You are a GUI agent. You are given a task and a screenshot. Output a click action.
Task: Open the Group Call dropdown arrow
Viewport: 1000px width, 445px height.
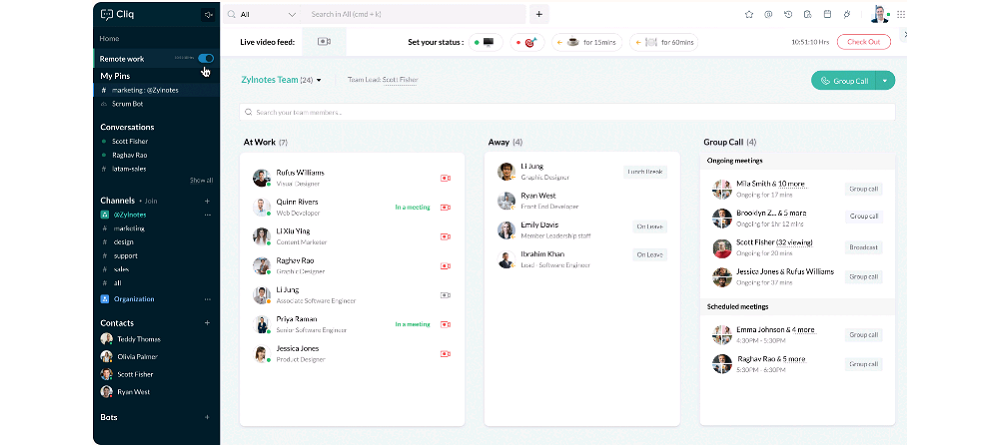[x=885, y=81]
